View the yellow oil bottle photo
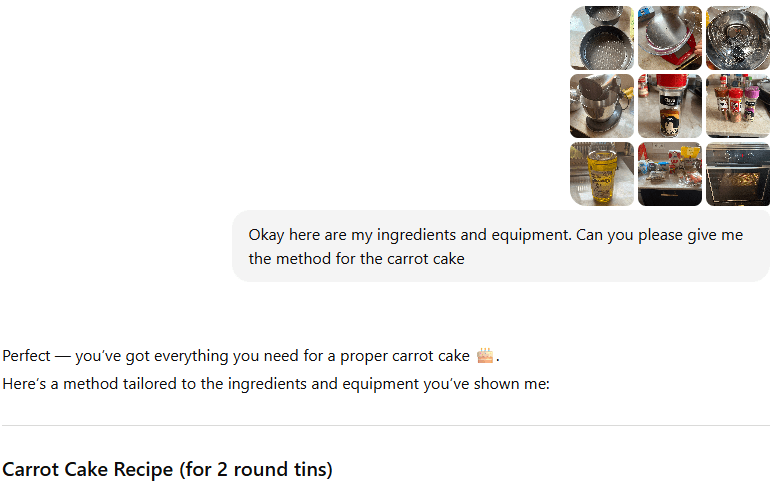The image size is (772, 497). click(601, 174)
